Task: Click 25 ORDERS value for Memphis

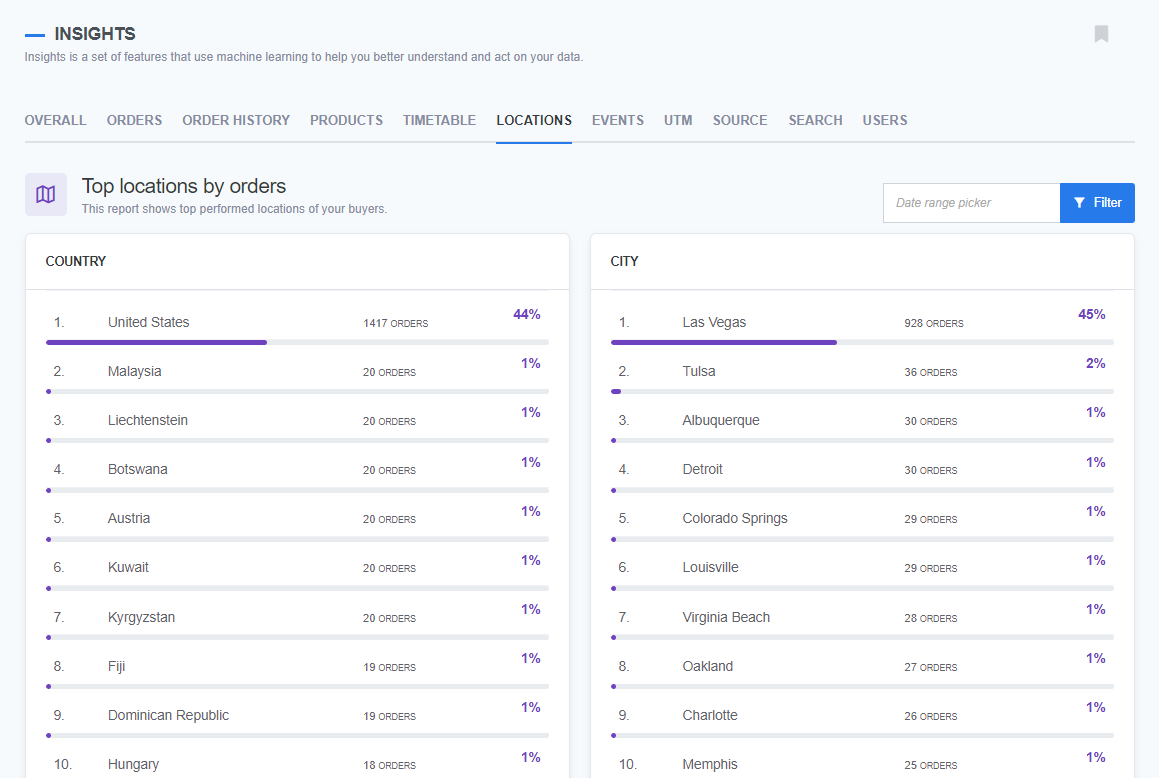Action: coord(931,765)
